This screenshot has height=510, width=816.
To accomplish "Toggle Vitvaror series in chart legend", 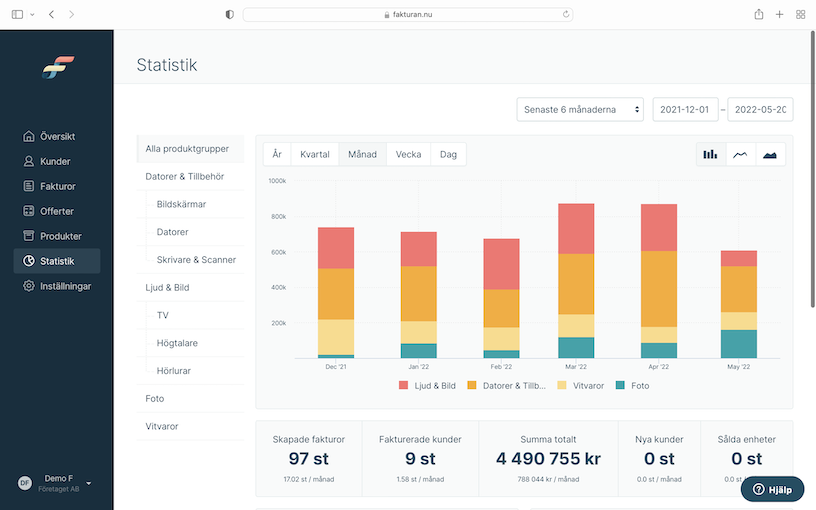I will [580, 385].
